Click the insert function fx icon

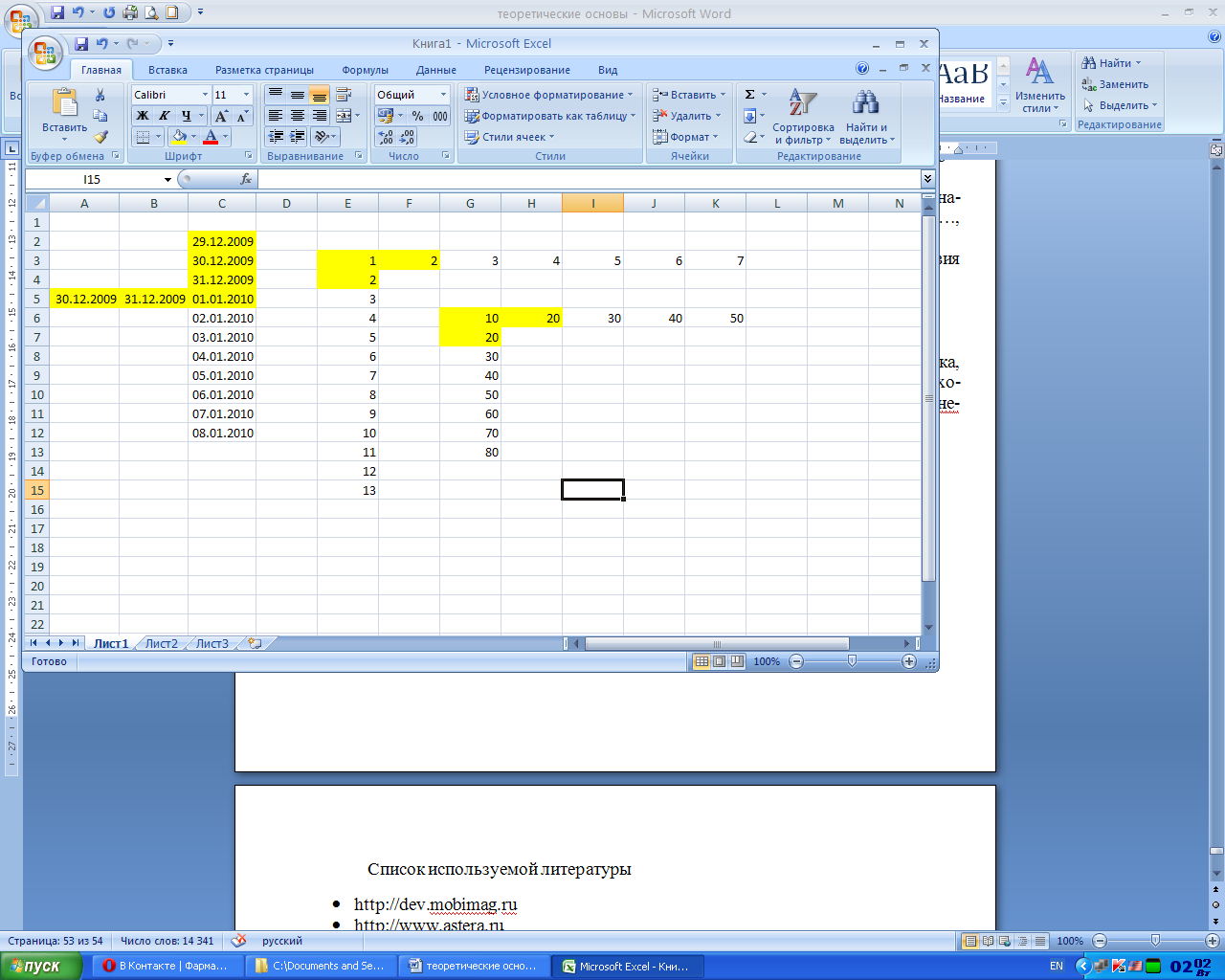point(246,179)
